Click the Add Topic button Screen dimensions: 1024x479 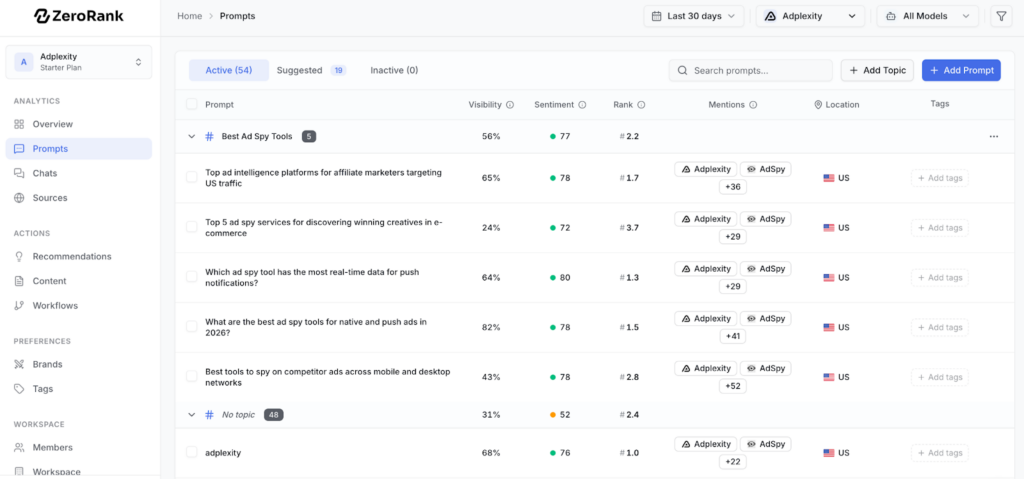pos(877,70)
